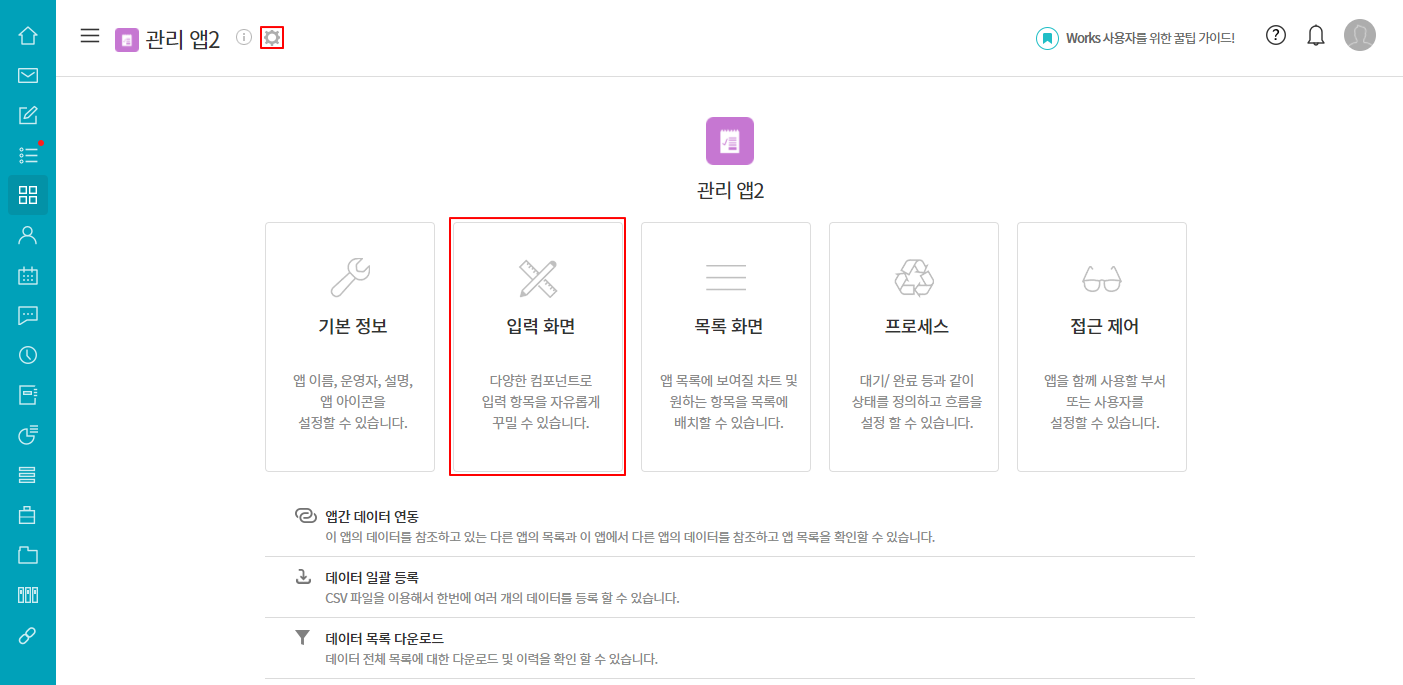1403x685 pixels.
Task: Open the clock icon in sidebar
Action: pos(28,355)
